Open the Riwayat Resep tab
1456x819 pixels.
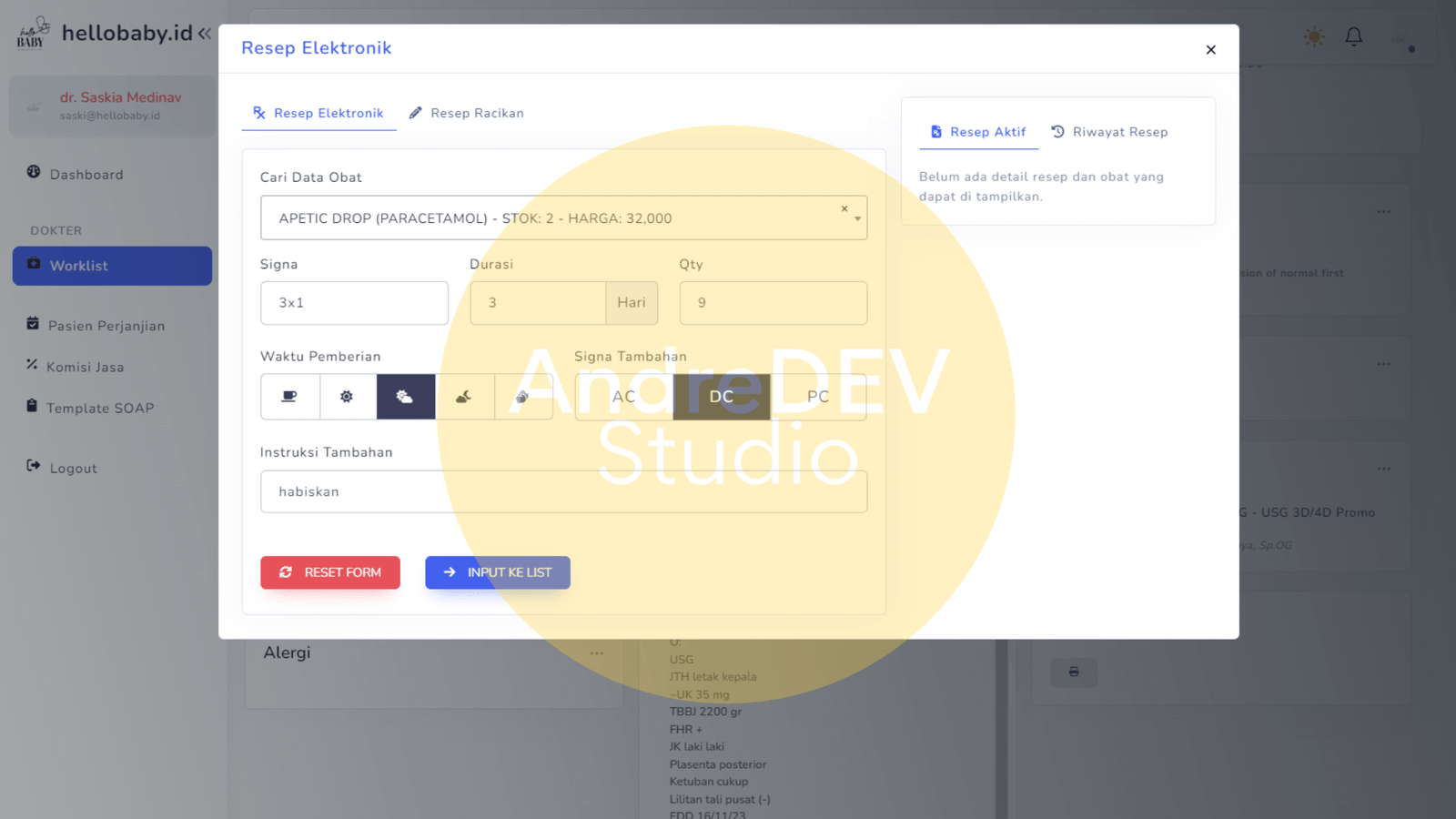pos(1109,132)
